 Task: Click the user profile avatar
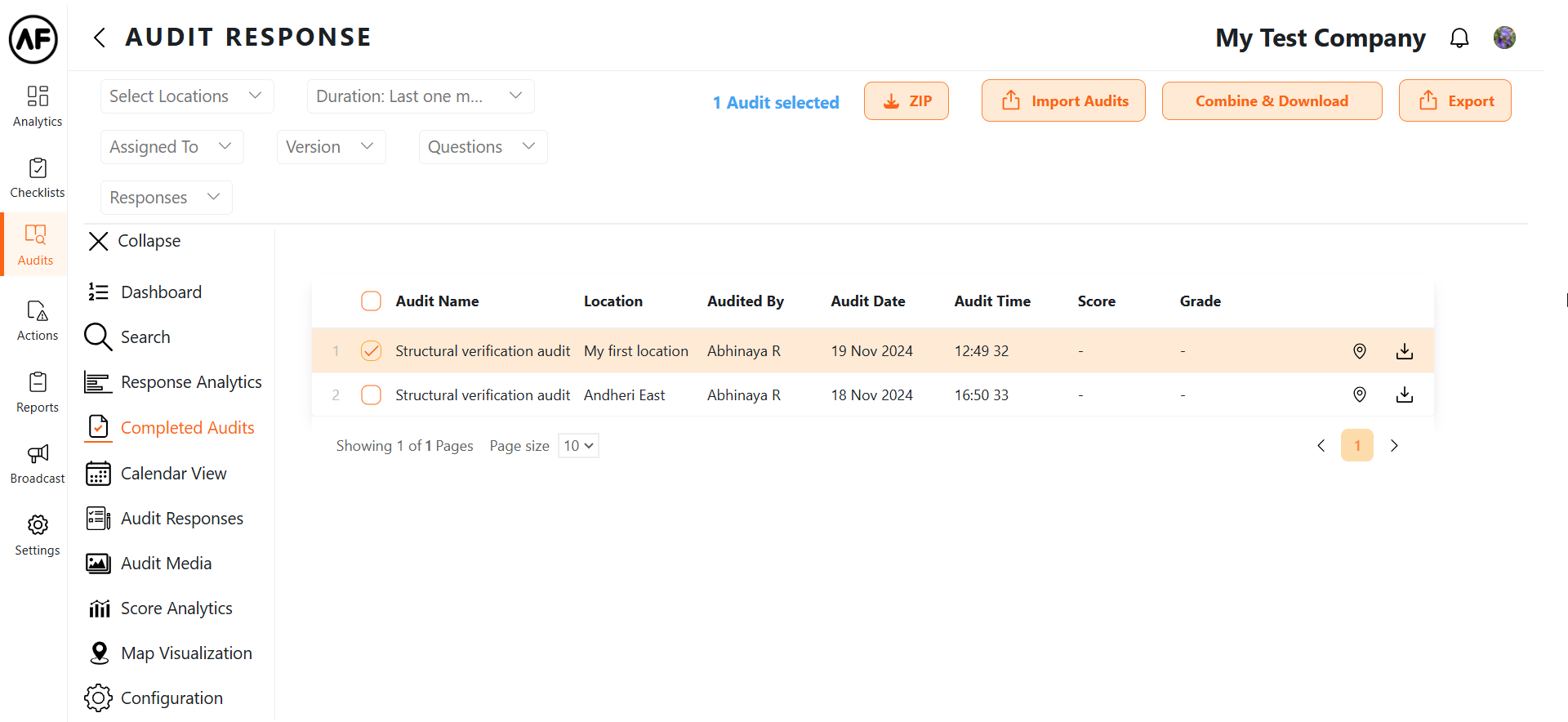1504,38
